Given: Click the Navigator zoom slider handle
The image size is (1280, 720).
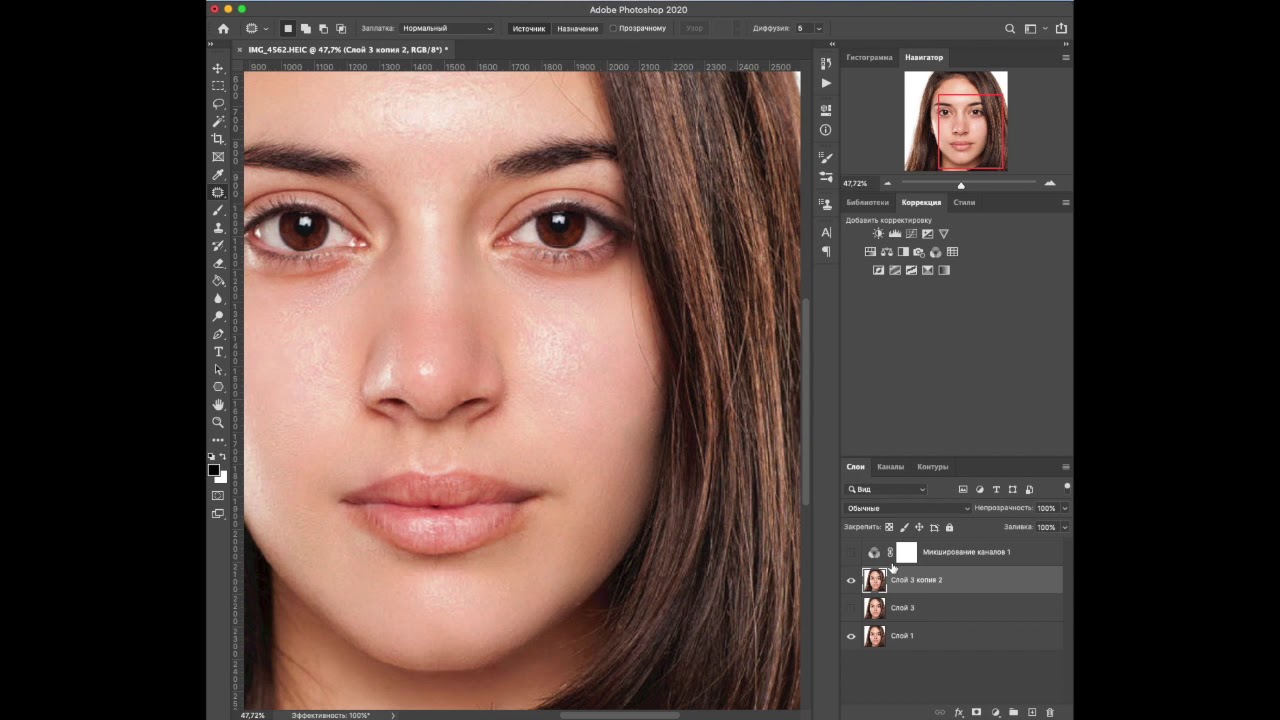Looking at the screenshot, I should (961, 185).
